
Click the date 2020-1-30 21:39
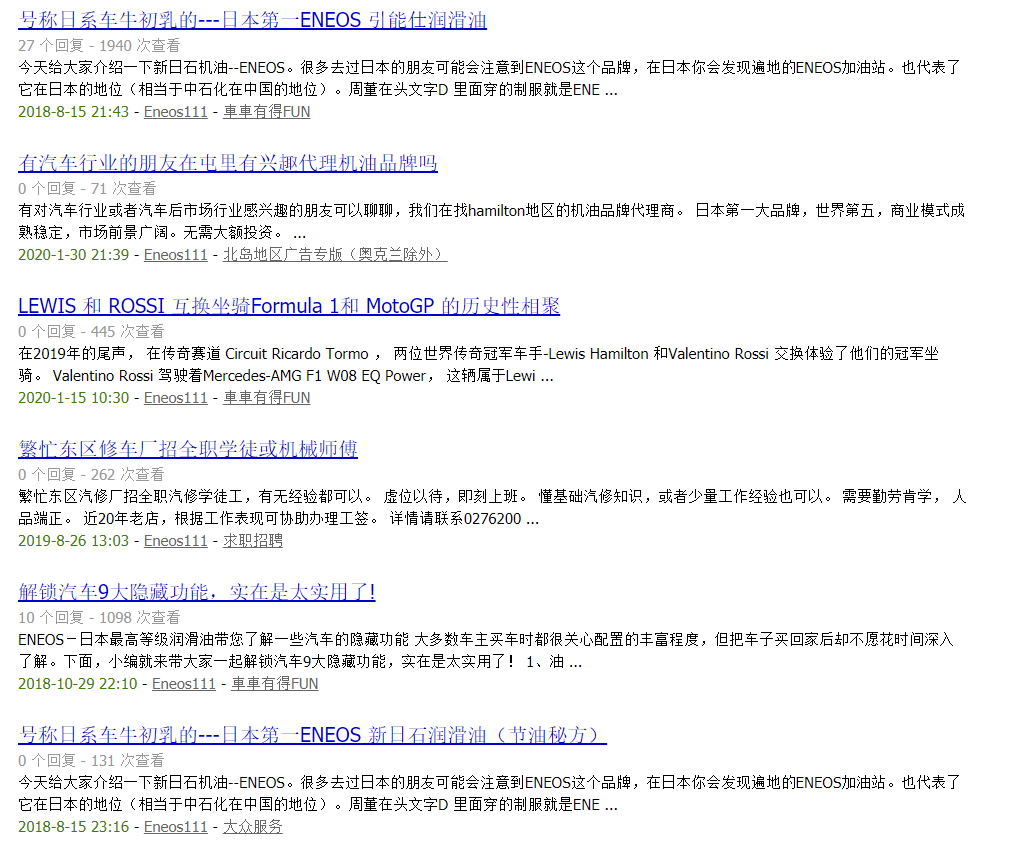74,255
